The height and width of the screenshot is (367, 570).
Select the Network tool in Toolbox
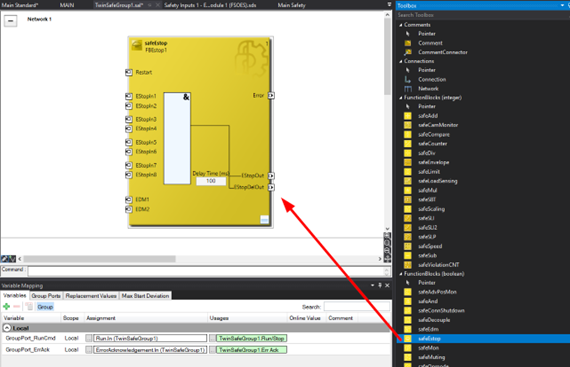click(x=428, y=88)
